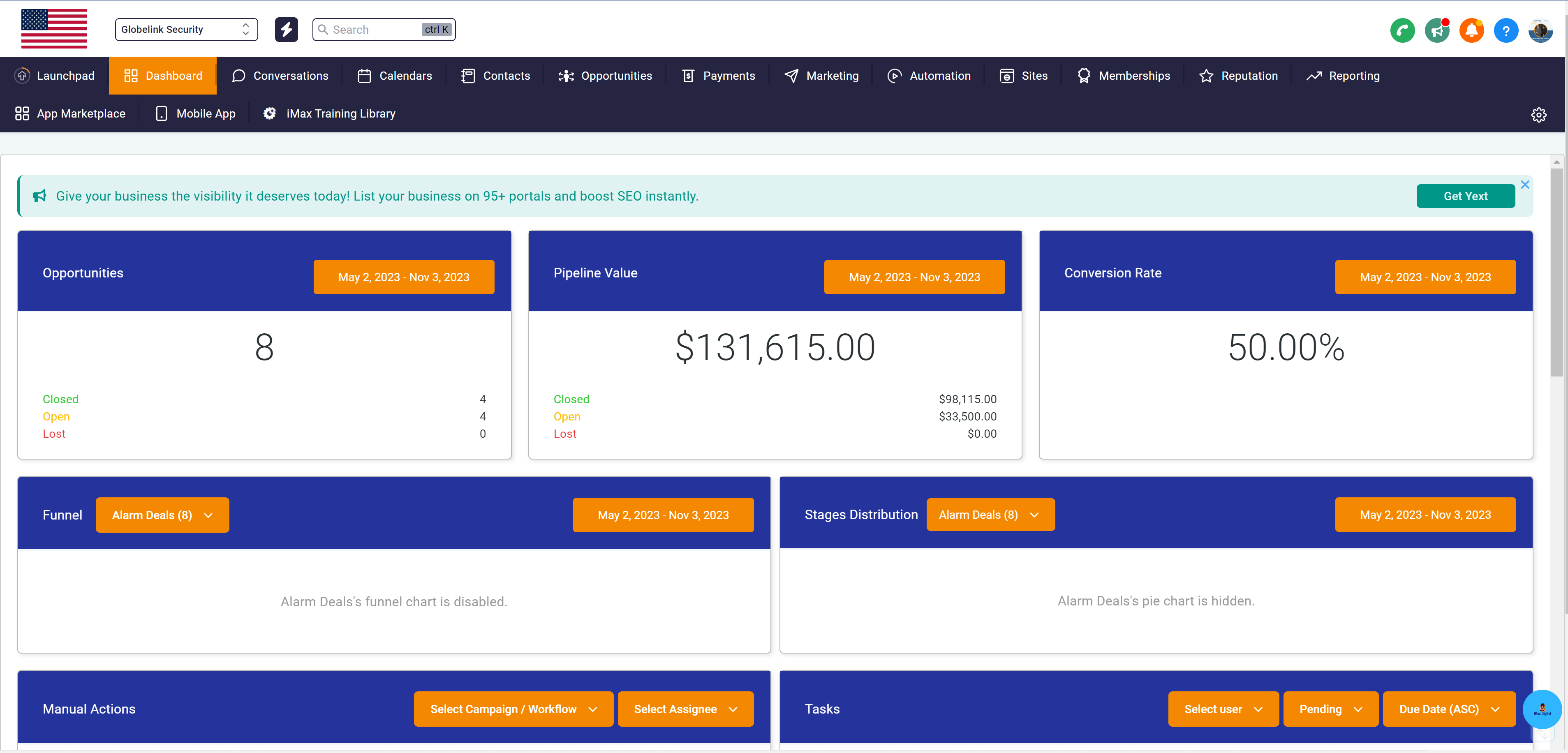Screen dimensions: 1568x753
Task: Open the Funnel Alarm Deals dropdown
Action: coord(162,515)
